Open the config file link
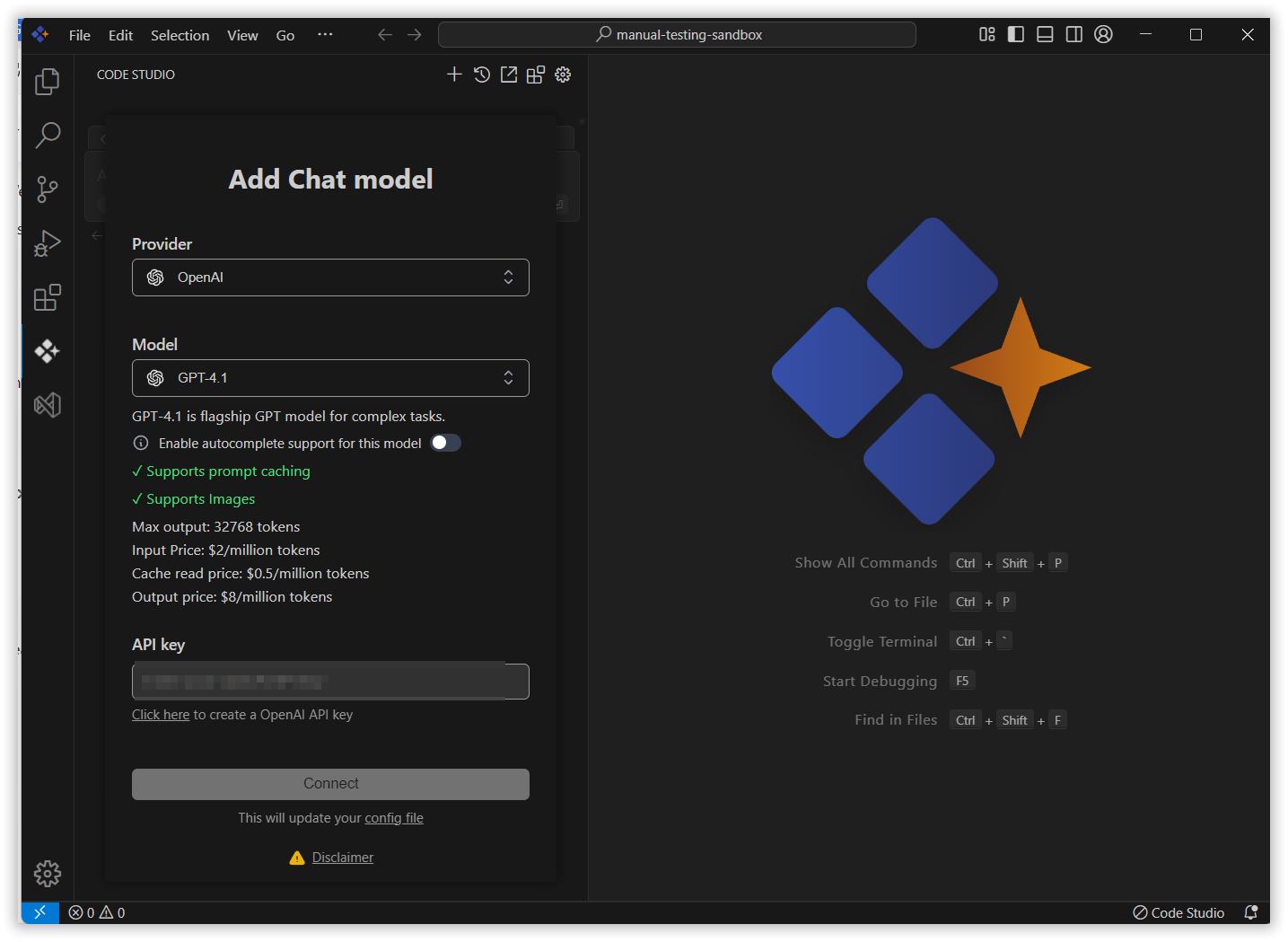 click(394, 818)
